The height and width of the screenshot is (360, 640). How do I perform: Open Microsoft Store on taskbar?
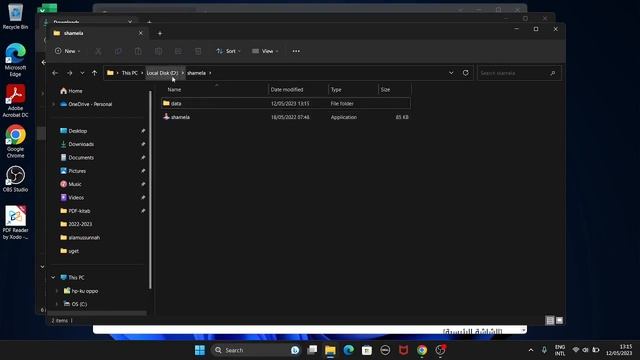pyautogui.click(x=367, y=350)
